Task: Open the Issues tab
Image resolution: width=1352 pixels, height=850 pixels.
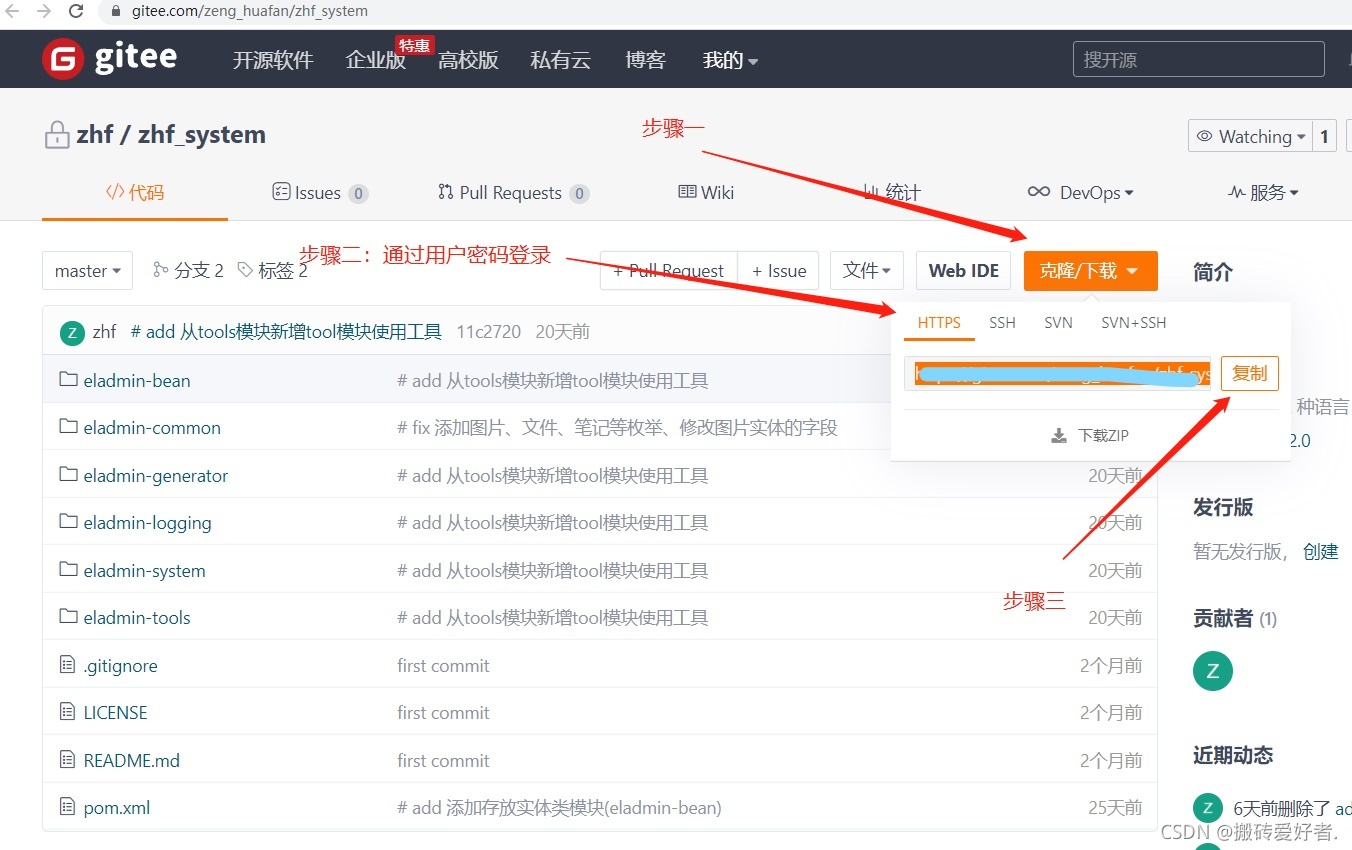Action: pos(320,192)
